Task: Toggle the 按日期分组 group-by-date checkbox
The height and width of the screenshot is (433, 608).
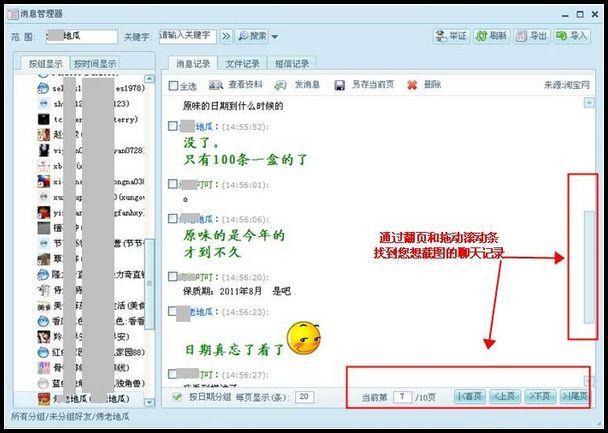Action: (x=176, y=396)
